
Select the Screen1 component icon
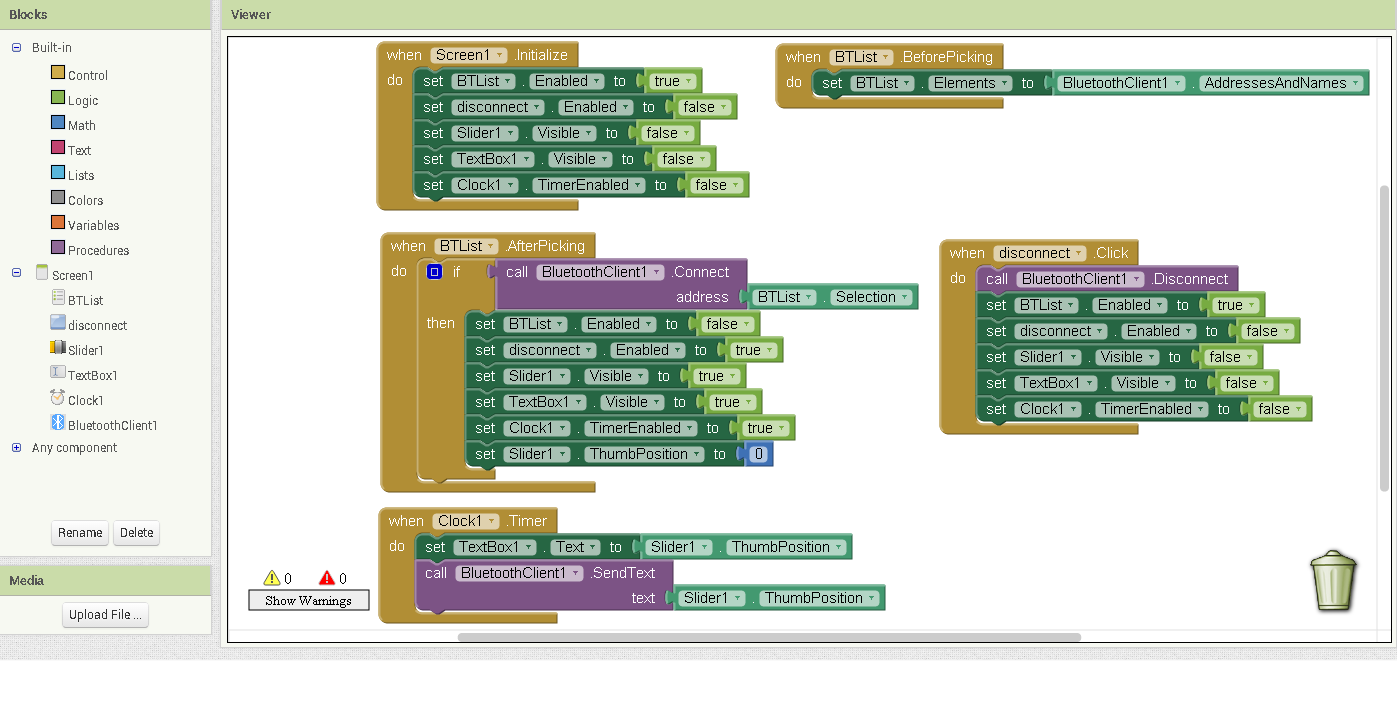[42, 273]
